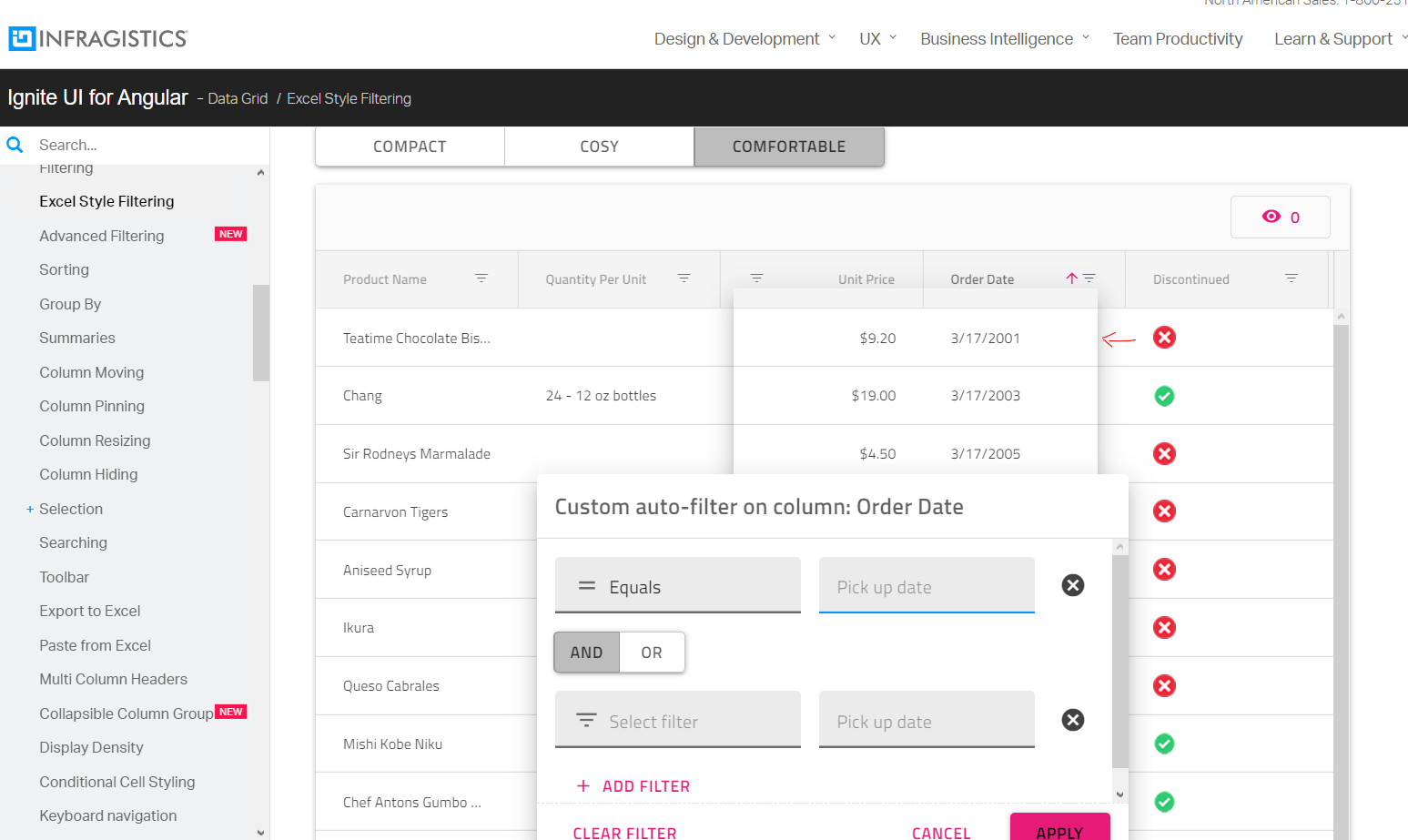Click the APPLY button in the filter dialog
This screenshot has width=1408, height=840.
(x=1059, y=830)
